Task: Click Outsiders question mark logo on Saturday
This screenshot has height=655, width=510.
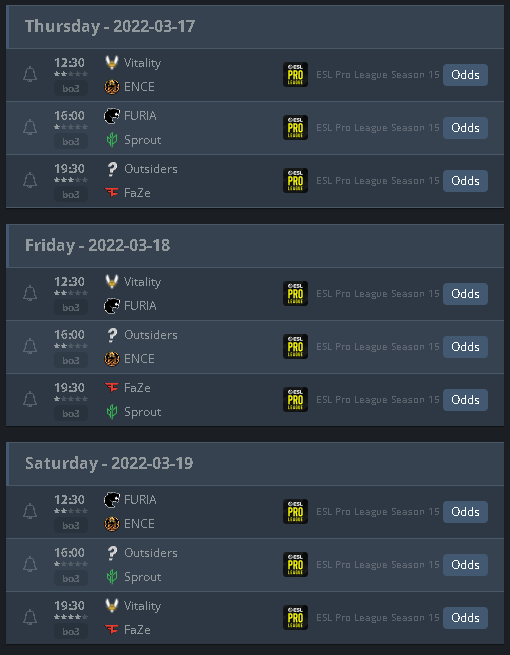Action: pyautogui.click(x=112, y=553)
